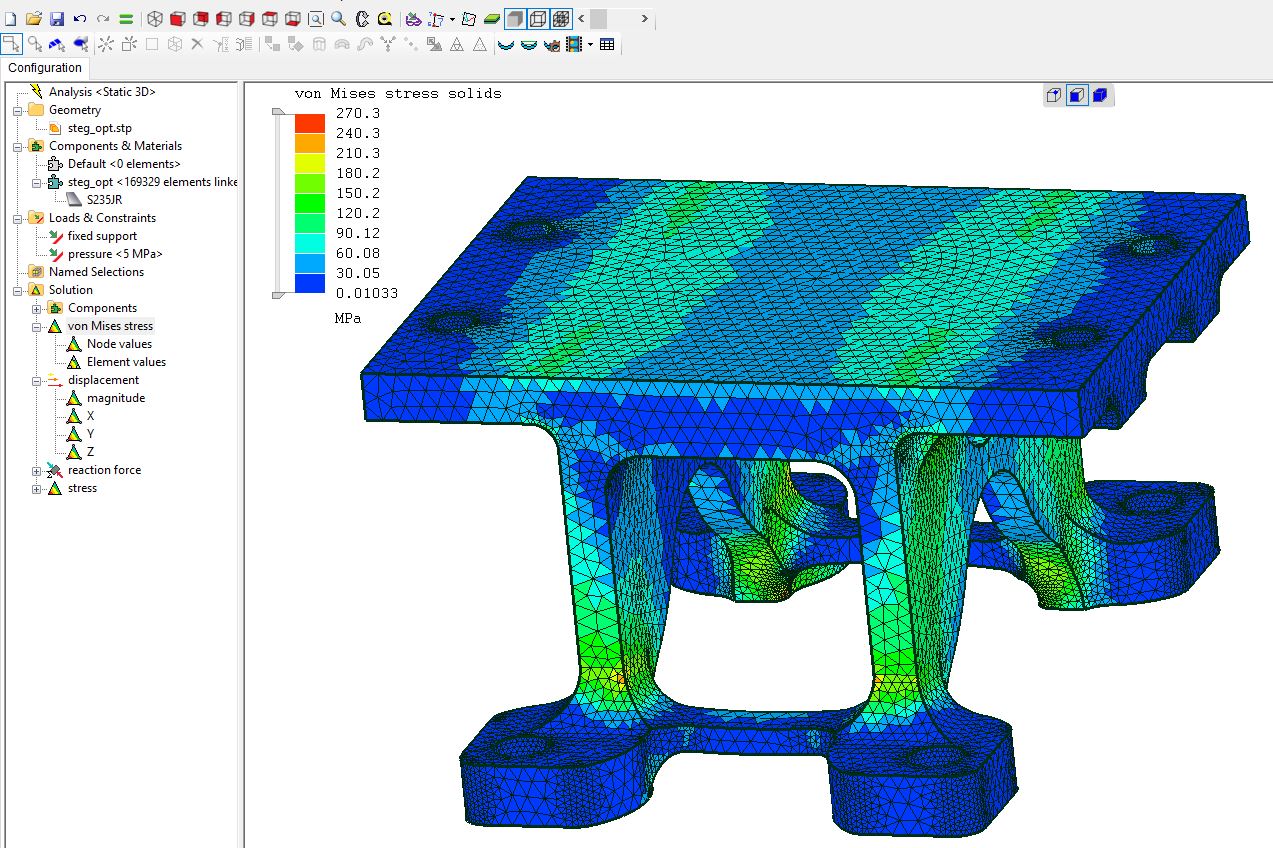Click the green flat plane icon
The height and width of the screenshot is (848, 1273).
tap(492, 19)
